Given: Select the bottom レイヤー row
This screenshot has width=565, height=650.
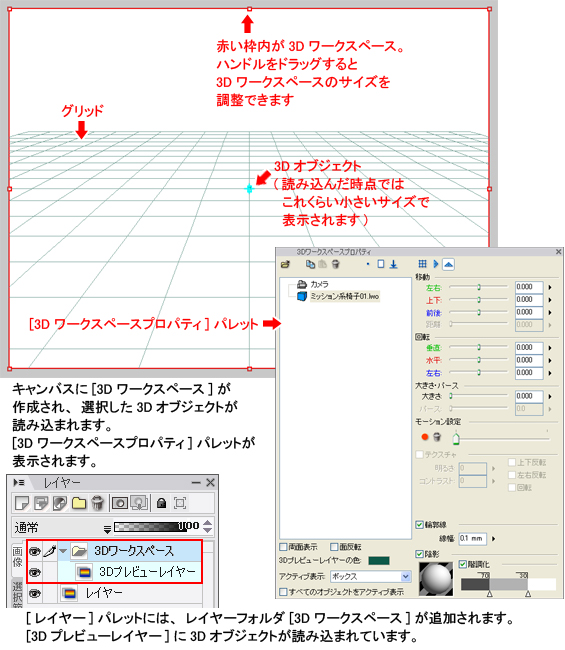Looking at the screenshot, I should click(x=130, y=594).
